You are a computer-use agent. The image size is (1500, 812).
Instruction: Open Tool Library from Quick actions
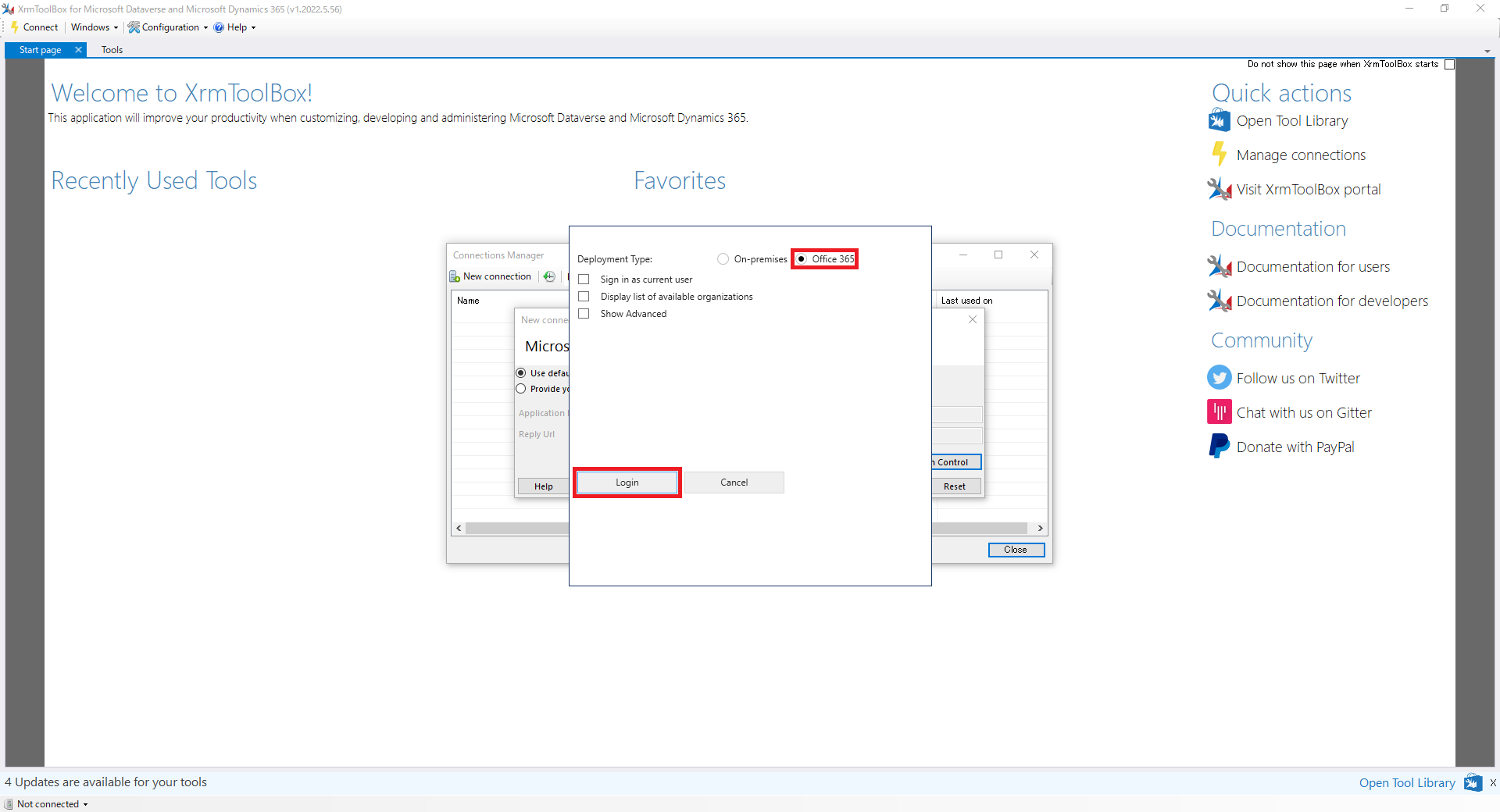click(1292, 121)
